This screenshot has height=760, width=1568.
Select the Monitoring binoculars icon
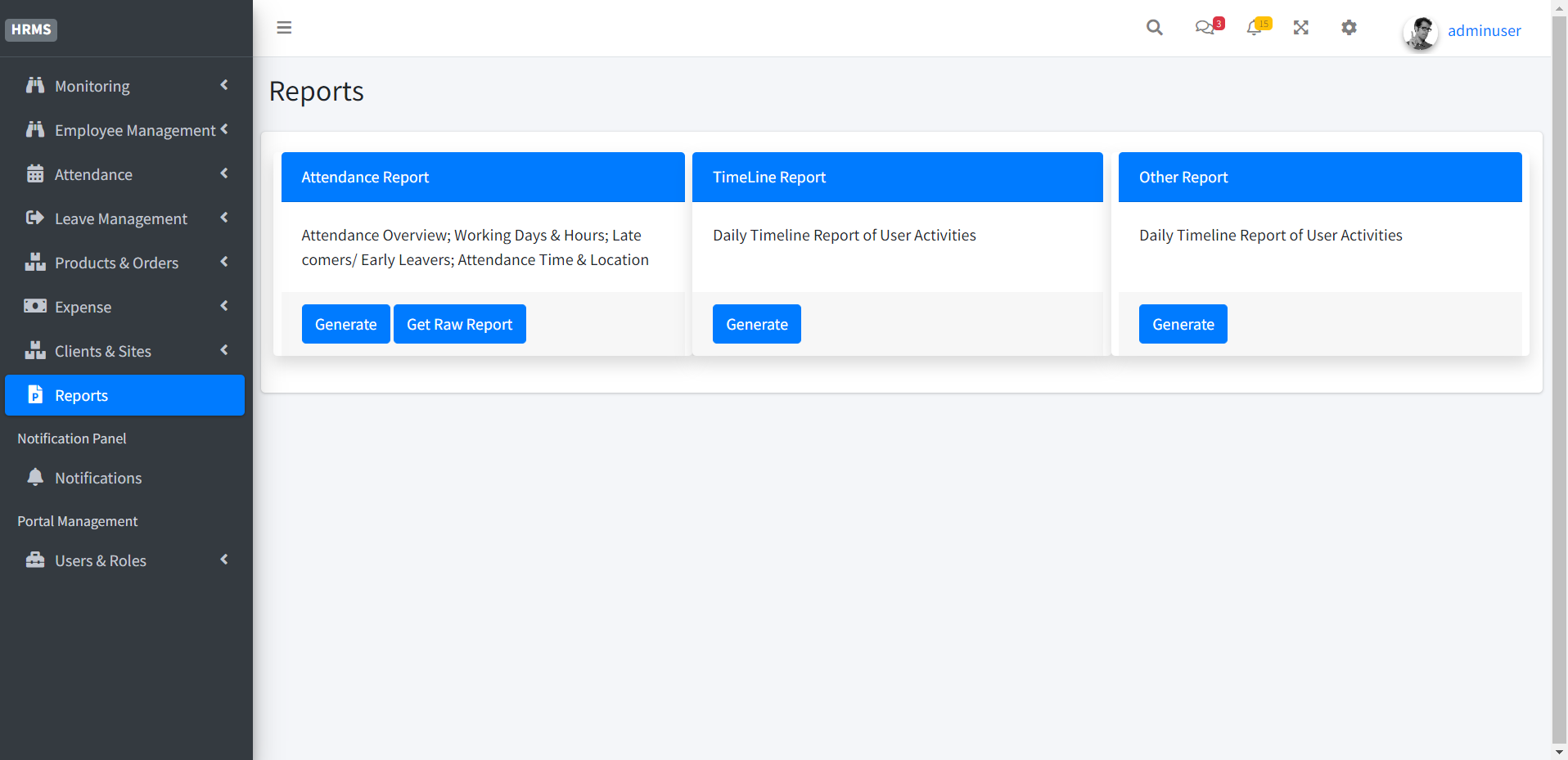click(35, 85)
